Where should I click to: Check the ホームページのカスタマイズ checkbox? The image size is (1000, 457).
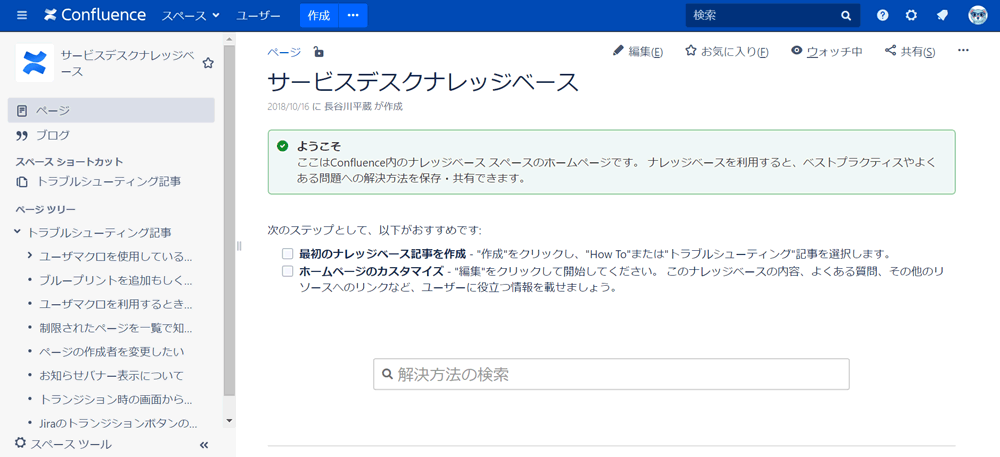point(288,272)
